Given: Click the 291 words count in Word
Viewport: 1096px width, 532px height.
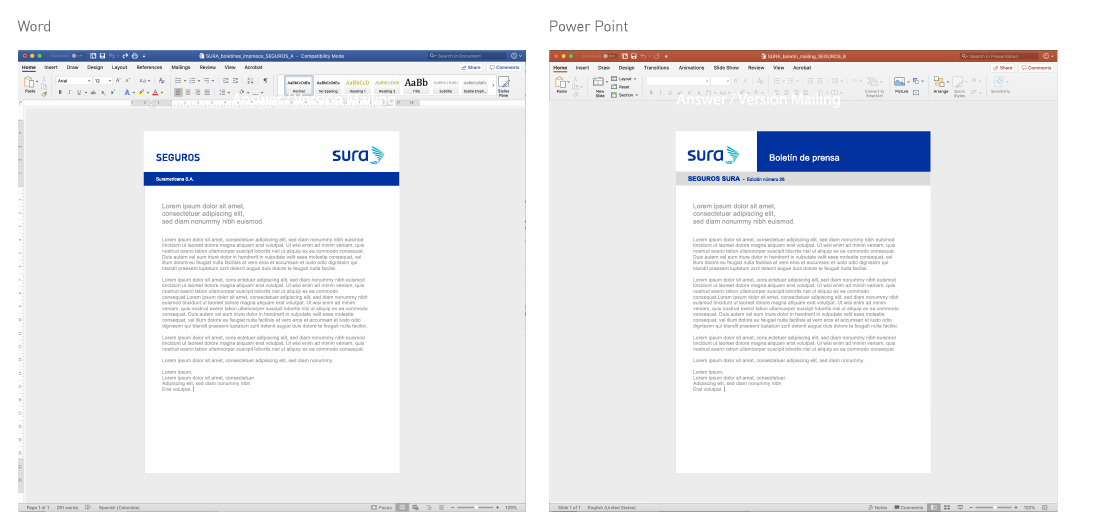Looking at the screenshot, I should pyautogui.click(x=67, y=507).
